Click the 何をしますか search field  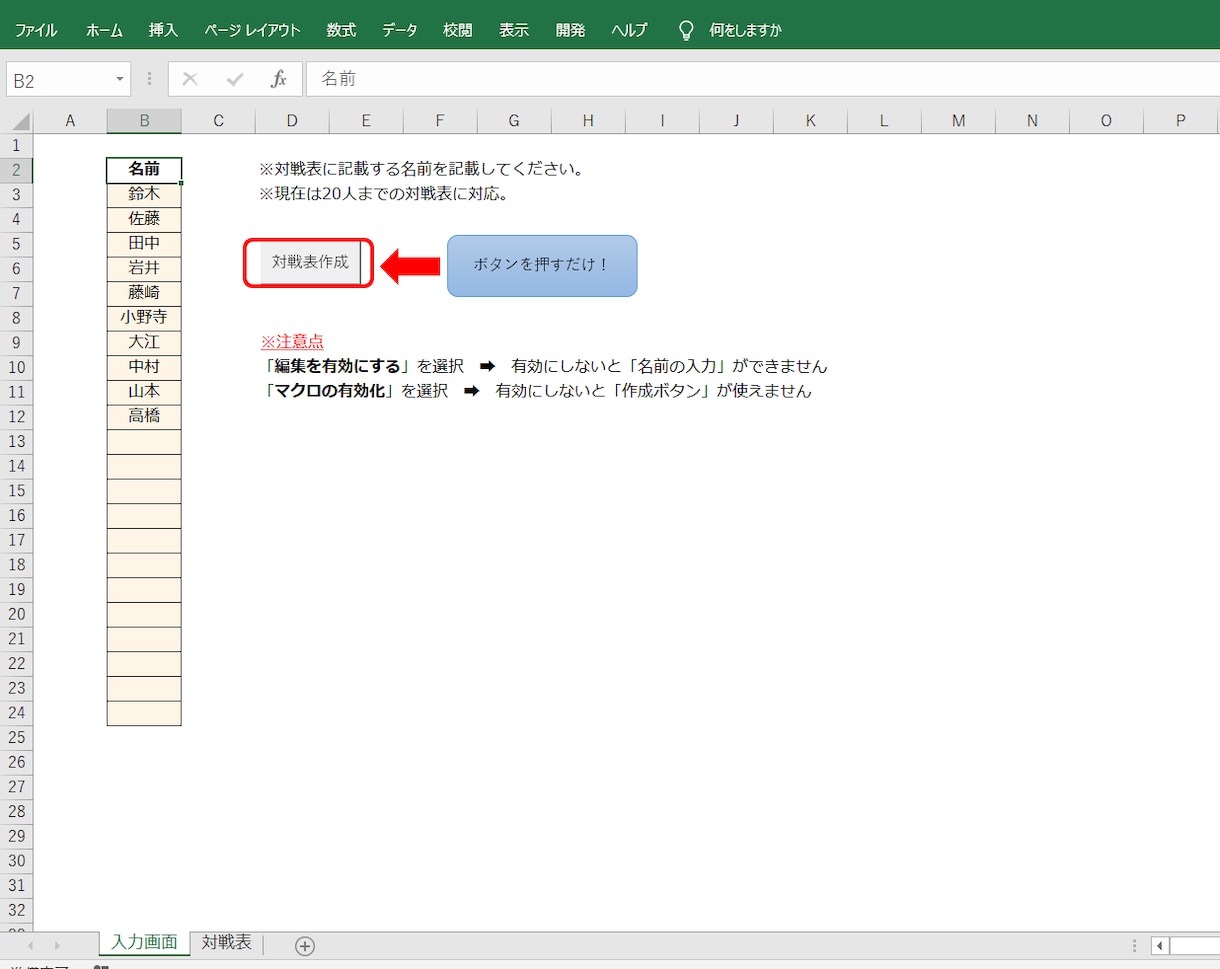point(746,30)
